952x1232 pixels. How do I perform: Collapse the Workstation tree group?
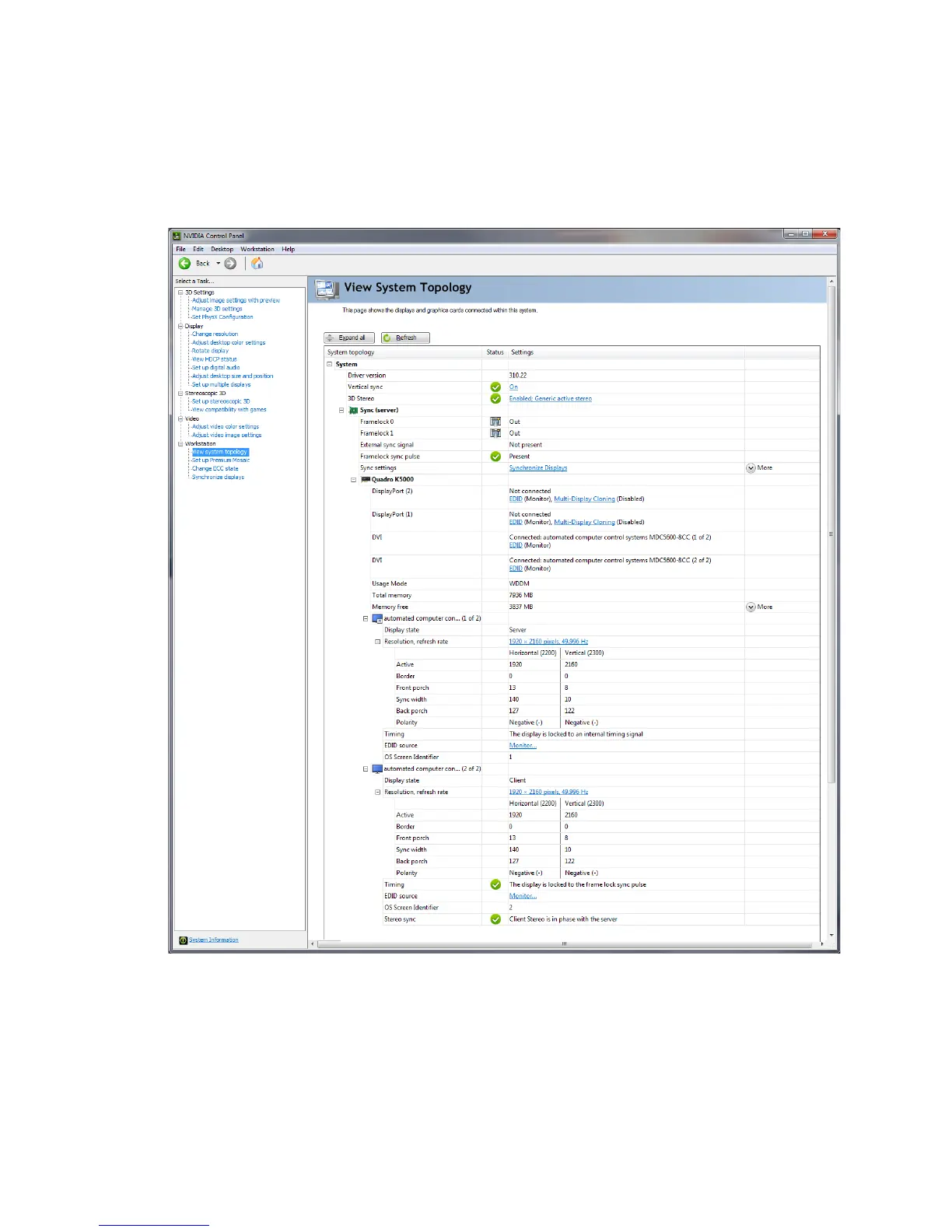point(180,443)
